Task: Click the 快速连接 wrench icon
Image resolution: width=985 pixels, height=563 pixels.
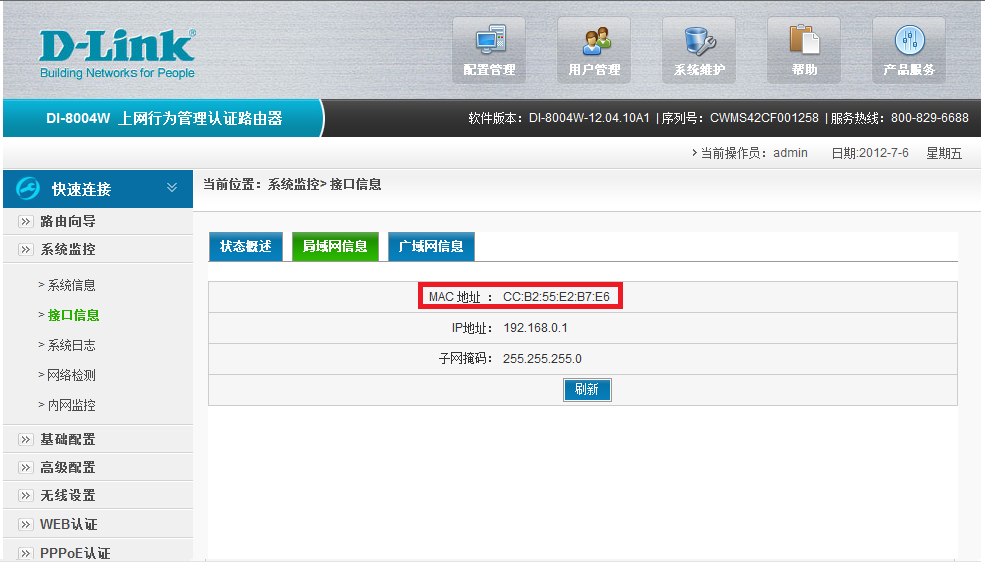Action: (28, 189)
